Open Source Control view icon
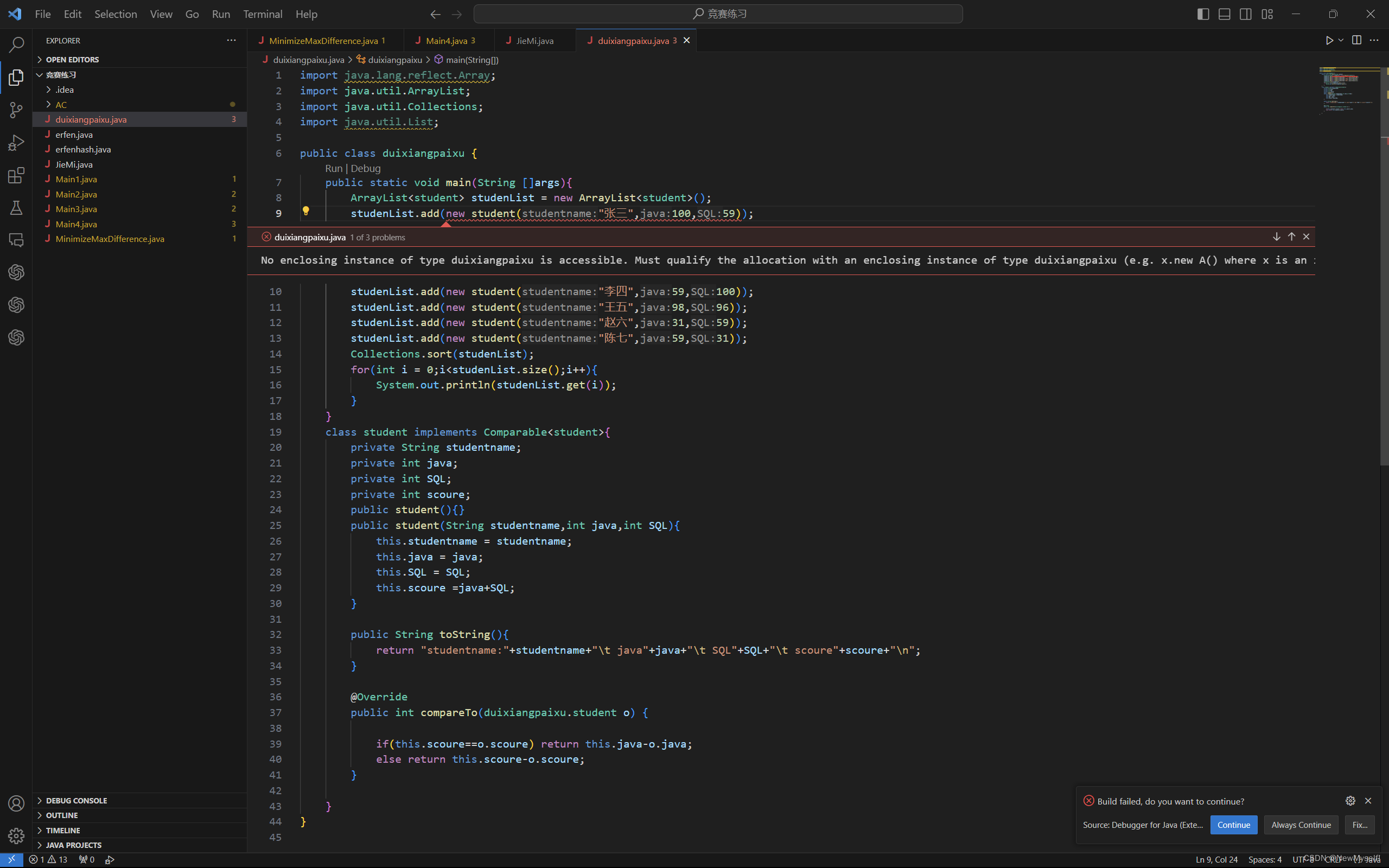Viewport: 1389px width, 868px height. click(x=16, y=110)
